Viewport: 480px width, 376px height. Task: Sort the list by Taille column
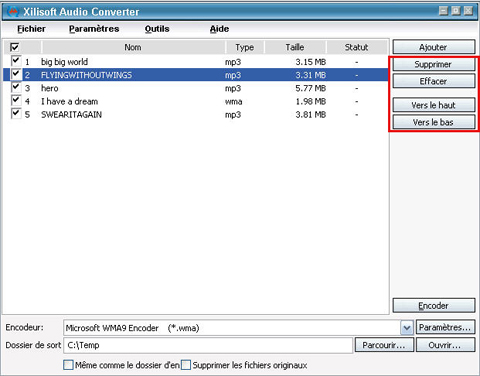[x=295, y=47]
